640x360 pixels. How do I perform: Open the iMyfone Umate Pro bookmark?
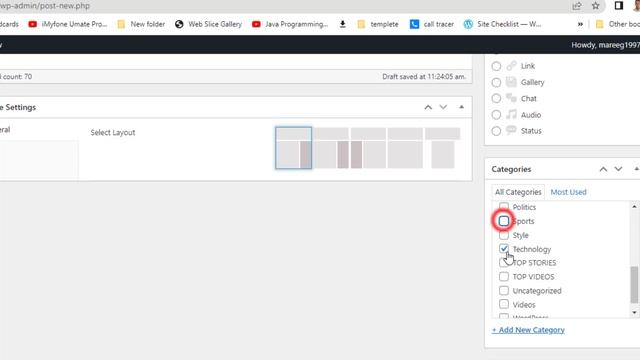click(x=68, y=24)
